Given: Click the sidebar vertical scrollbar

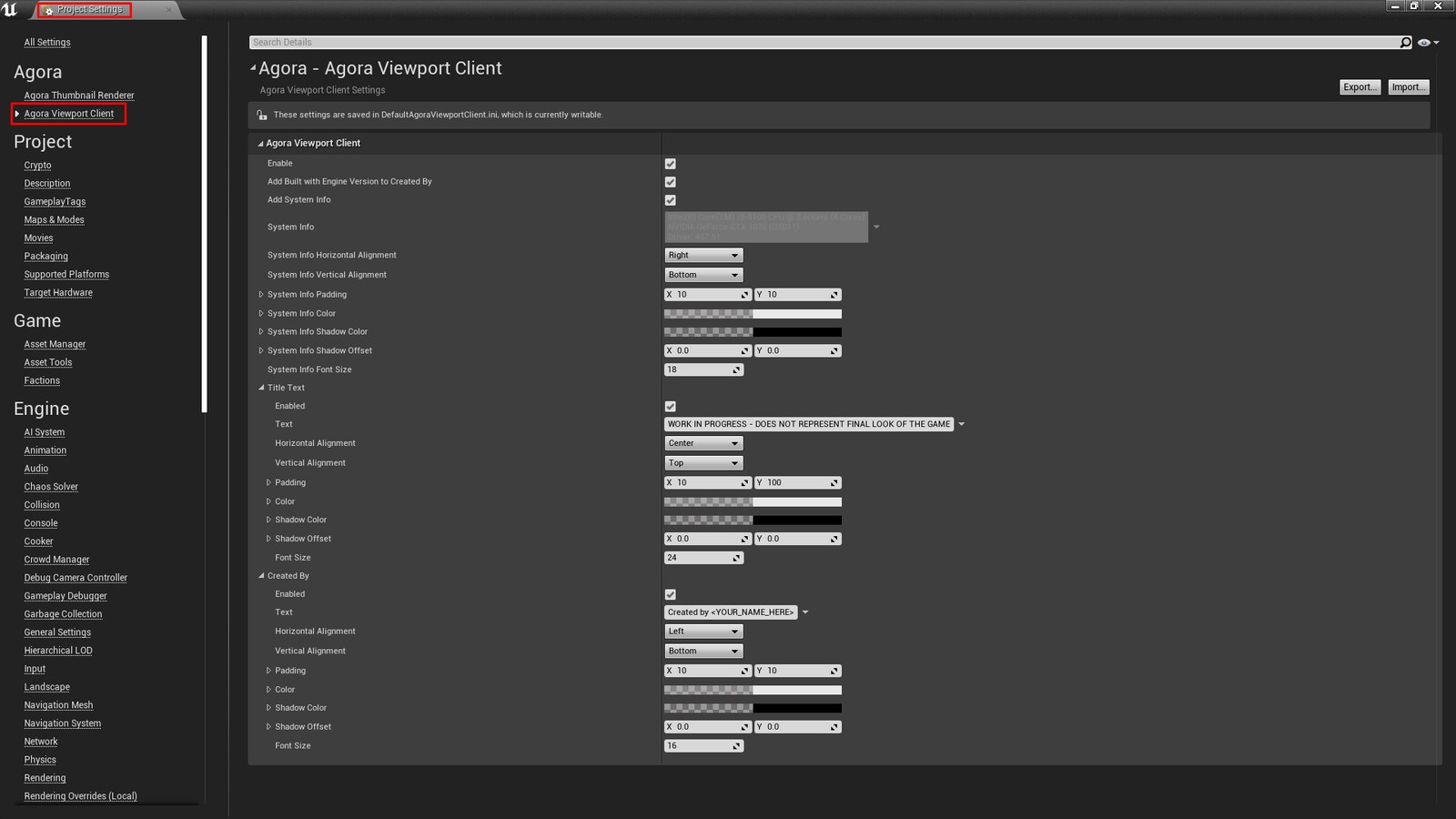Looking at the screenshot, I should [205, 224].
